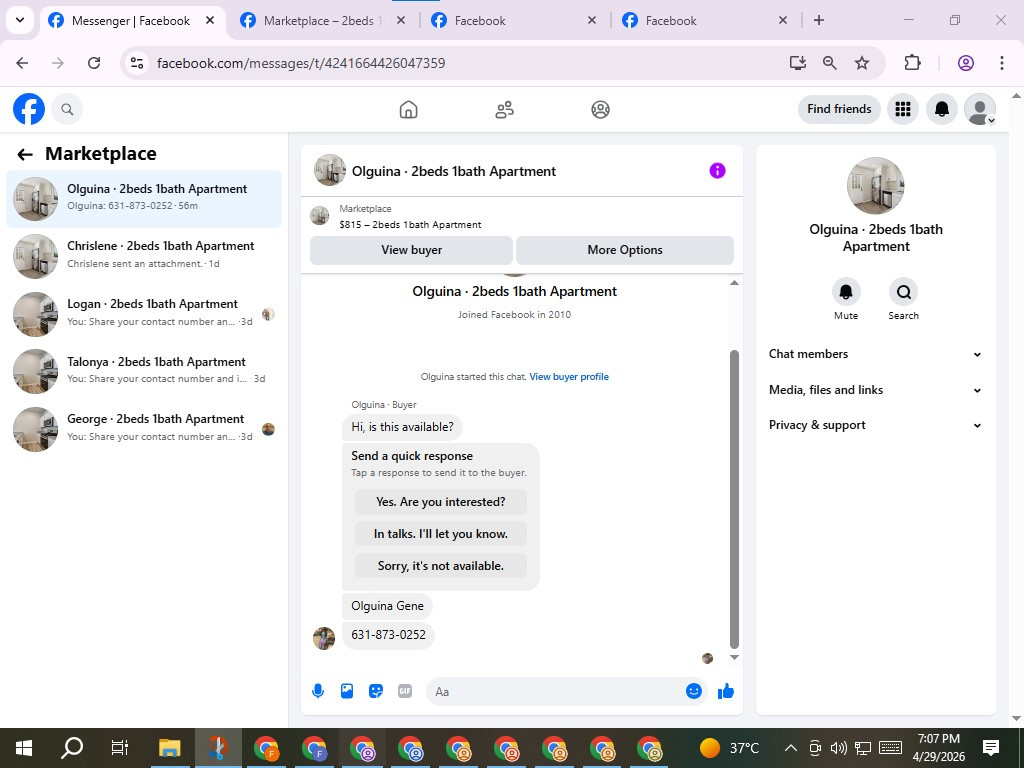Choose a sticker from the sticker icon
Screen dimensions: 1024x768
tap(376, 691)
